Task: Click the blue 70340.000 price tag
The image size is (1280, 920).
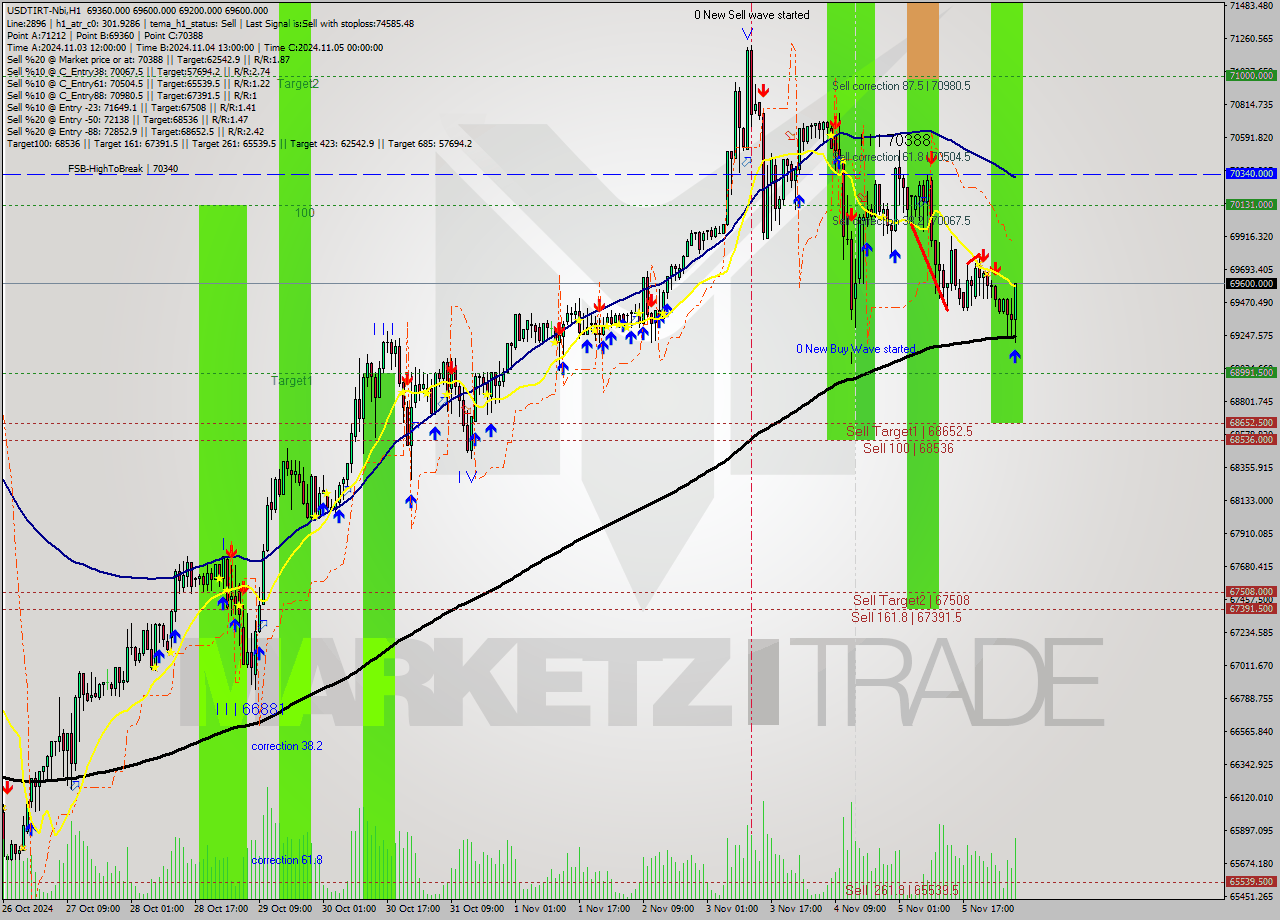Action: click(x=1250, y=173)
